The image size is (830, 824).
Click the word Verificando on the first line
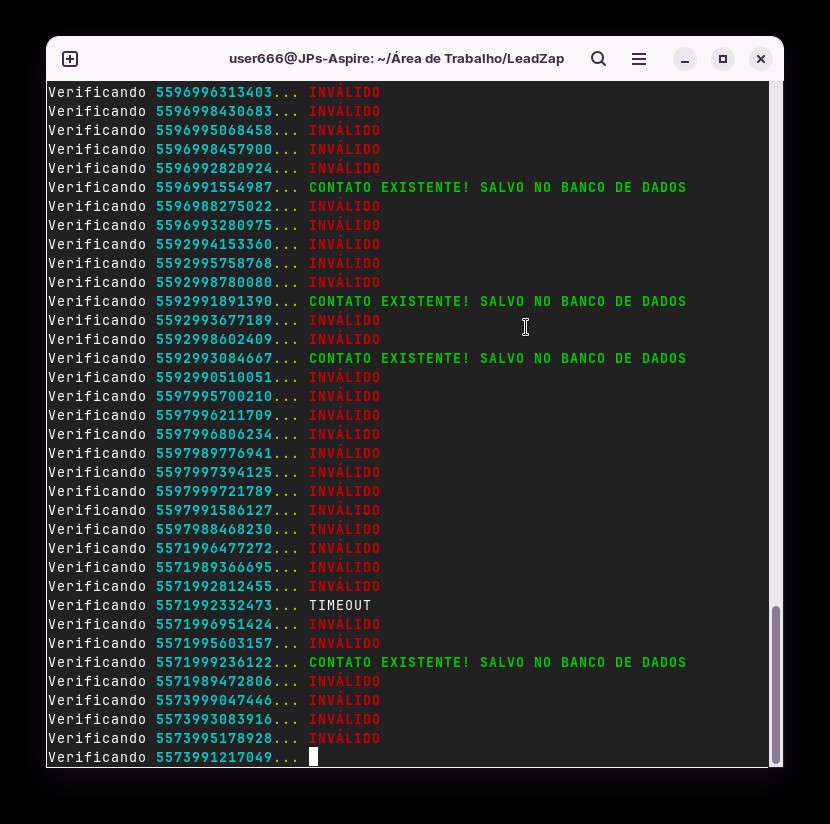pyautogui.click(x=97, y=93)
